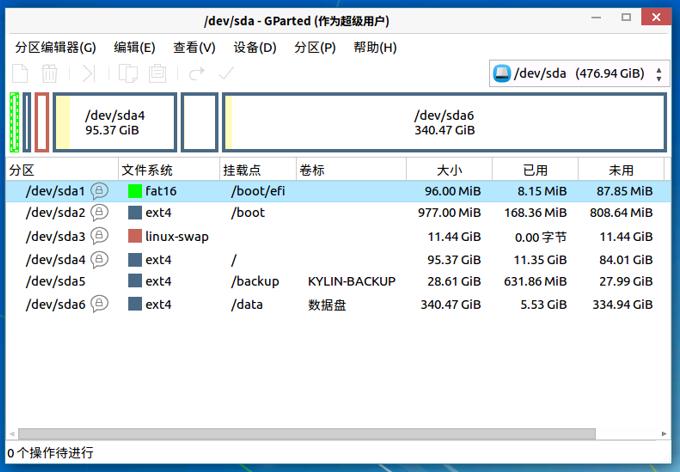The image size is (680, 472).
Task: Select the /dev/sda4 block in disk map
Action: [x=115, y=123]
